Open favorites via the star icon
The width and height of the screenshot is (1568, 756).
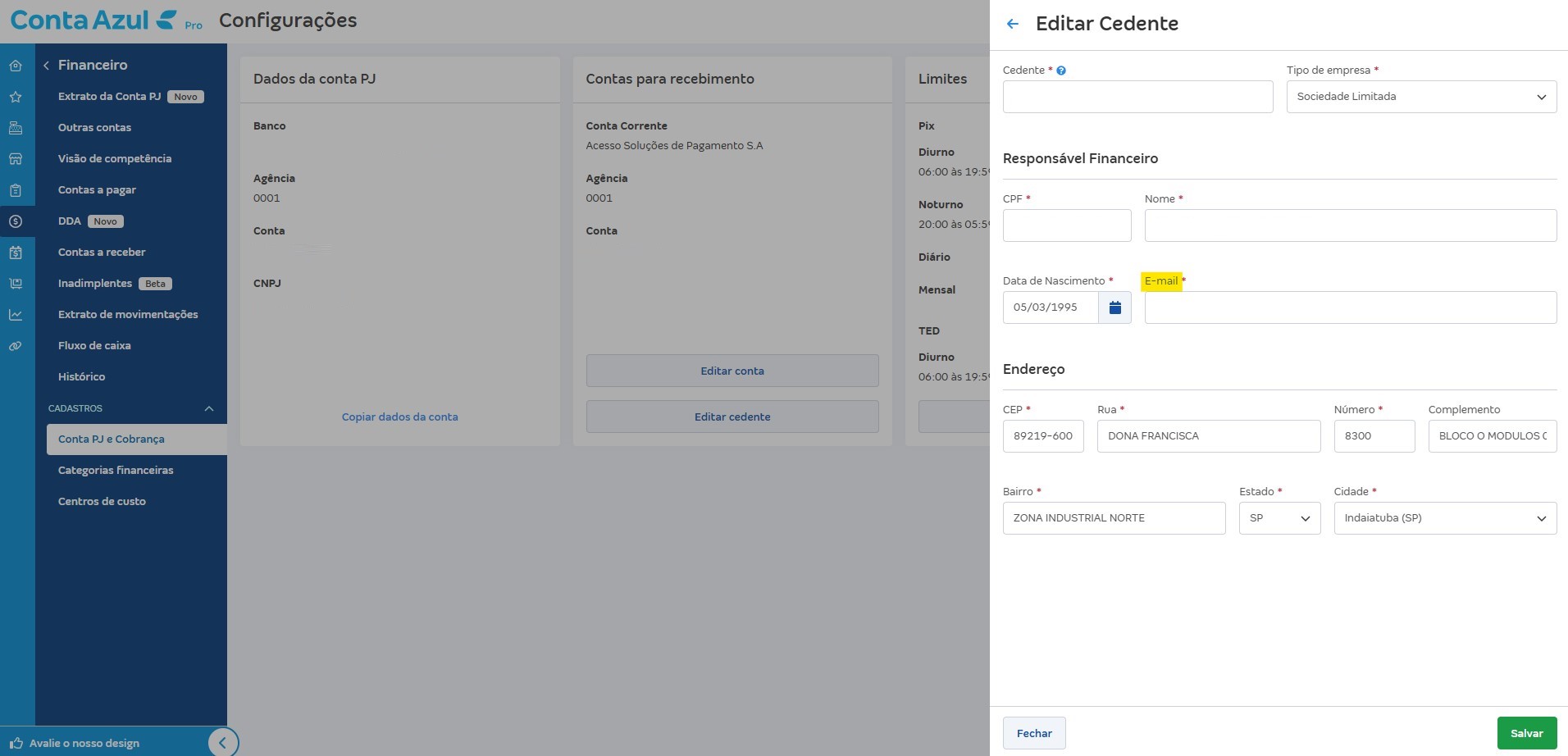[x=16, y=97]
